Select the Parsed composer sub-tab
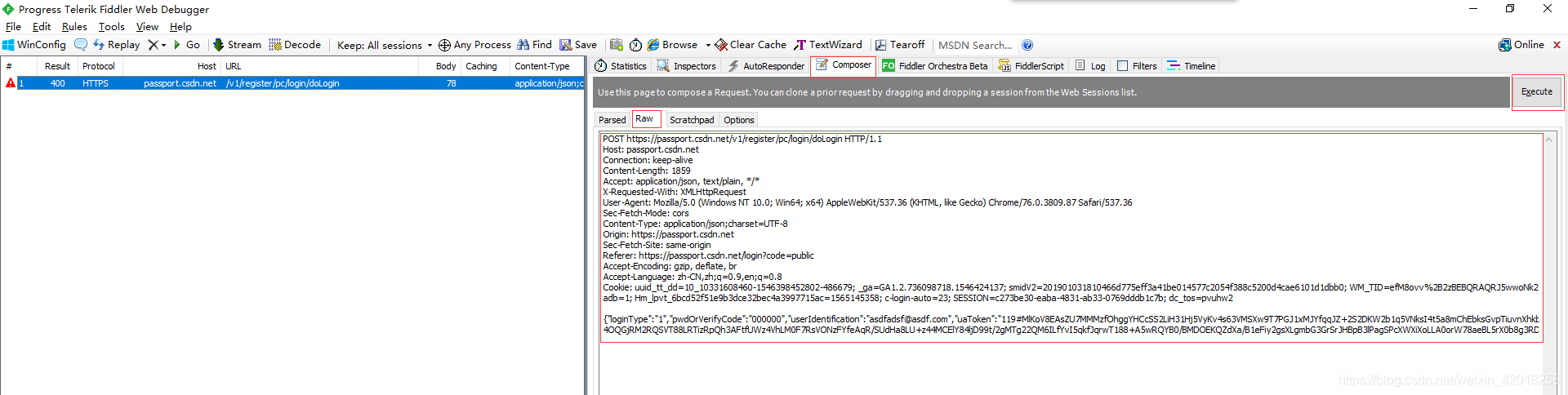1568x395 pixels. (612, 120)
